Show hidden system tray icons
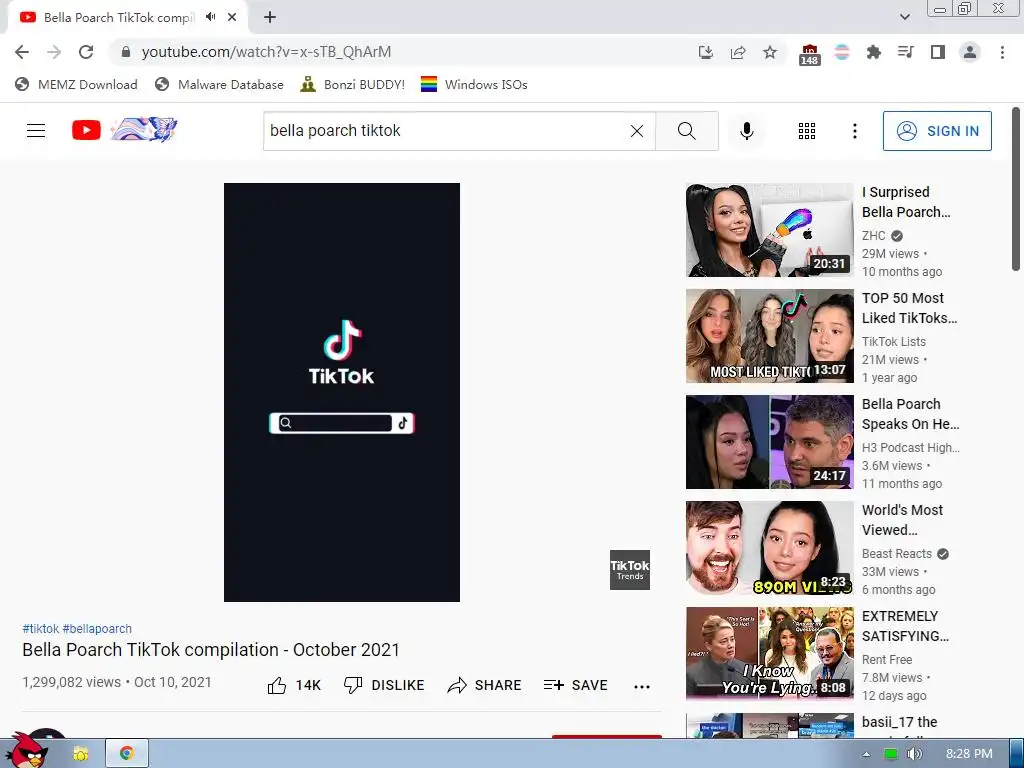The height and width of the screenshot is (768, 1024). click(867, 754)
